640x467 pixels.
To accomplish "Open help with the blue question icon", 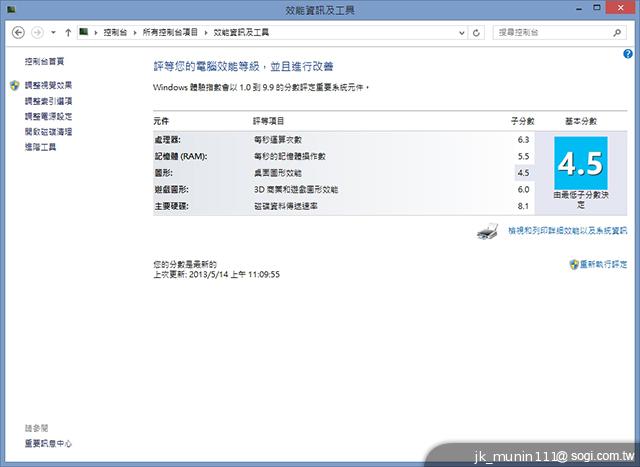I will [628, 53].
